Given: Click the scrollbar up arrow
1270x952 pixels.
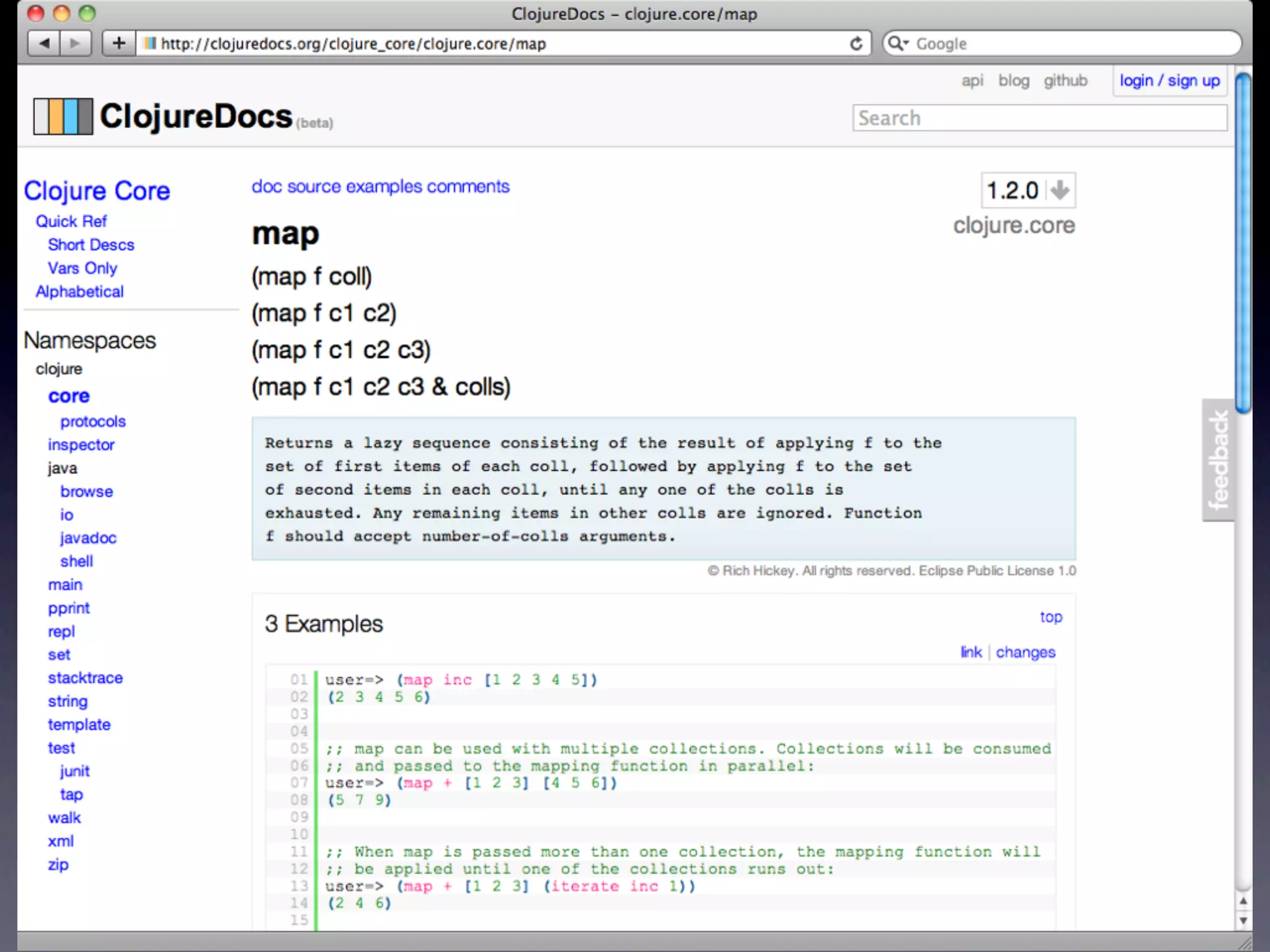Looking at the screenshot, I should [1243, 901].
